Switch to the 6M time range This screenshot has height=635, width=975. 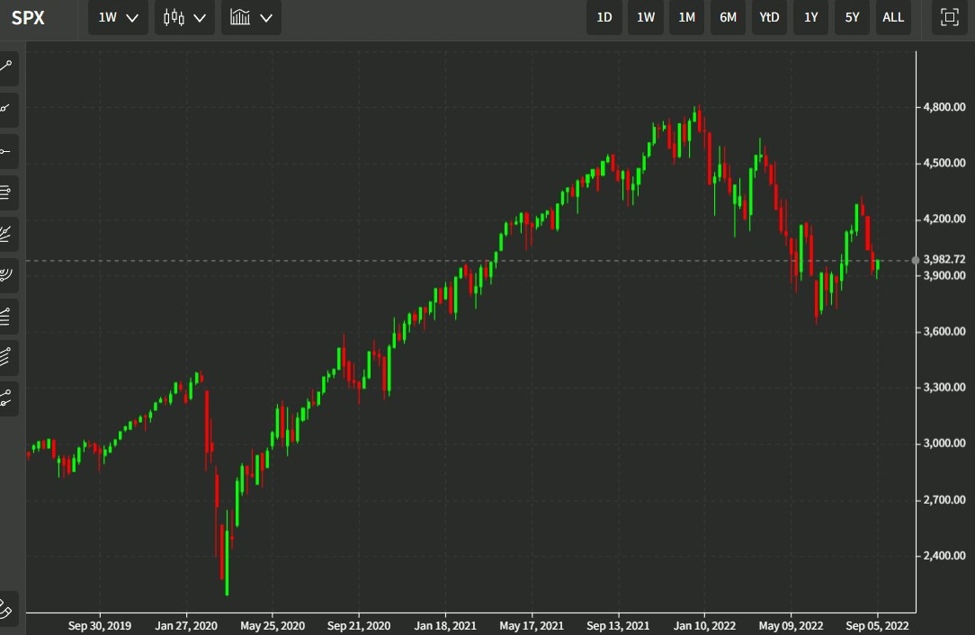(x=727, y=17)
